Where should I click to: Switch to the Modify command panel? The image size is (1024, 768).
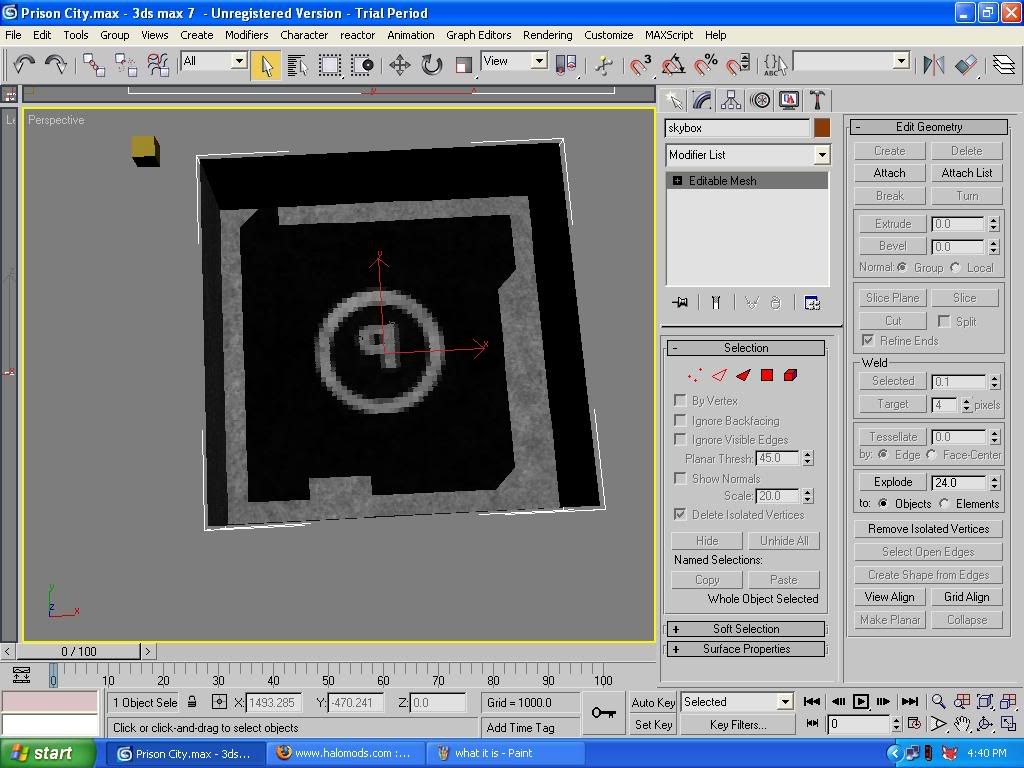pyautogui.click(x=703, y=101)
